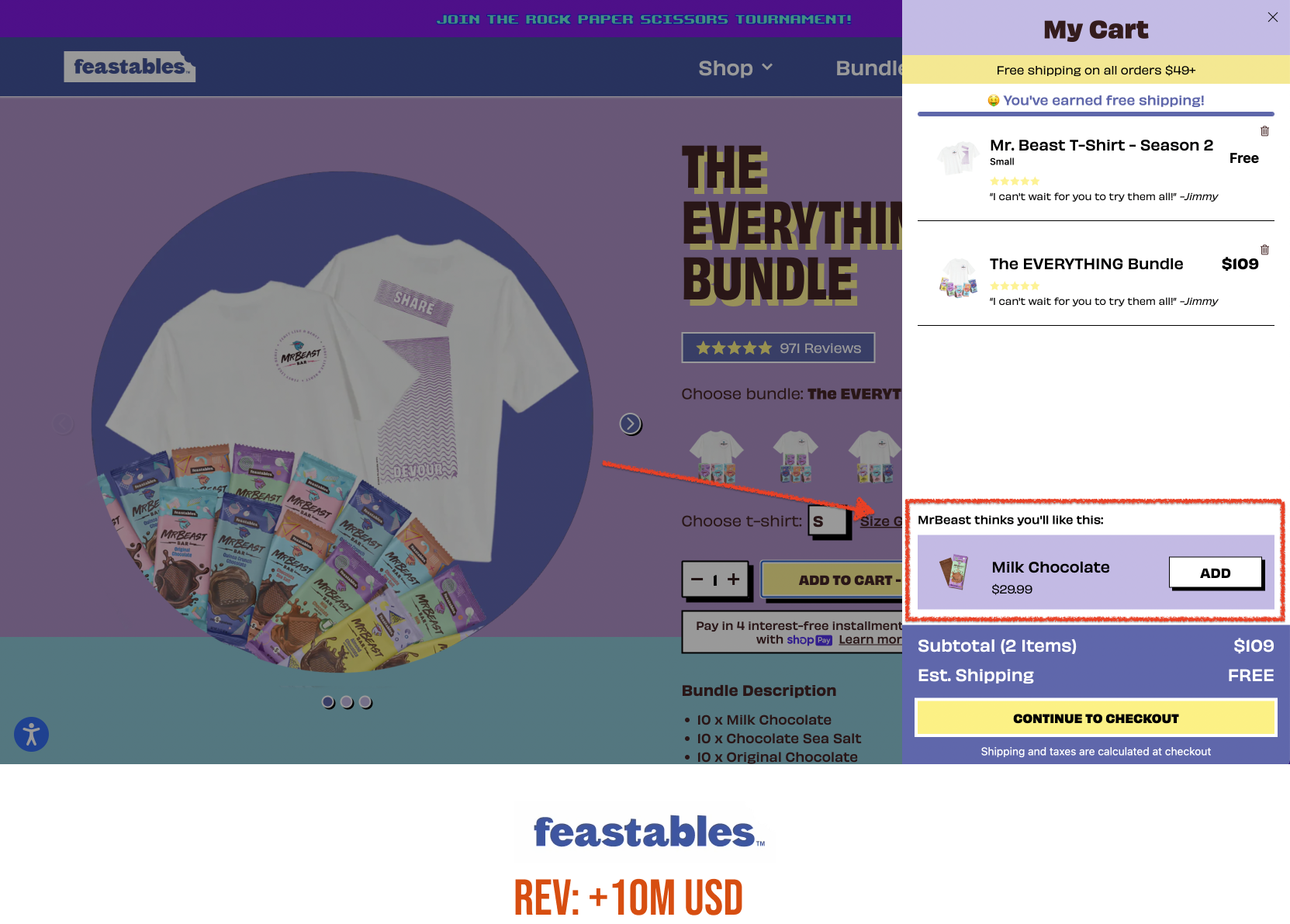Select the first carousel dot
This screenshot has height=924, width=1290.
328,701
